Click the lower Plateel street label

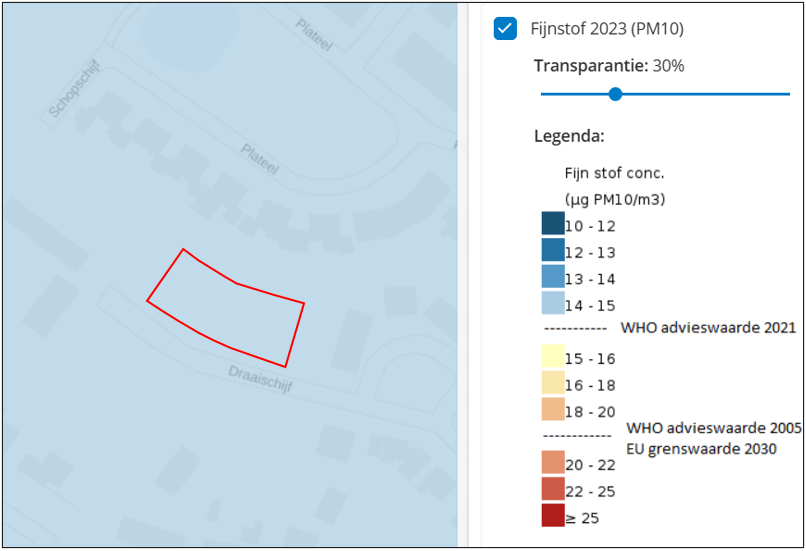pyautogui.click(x=260, y=159)
